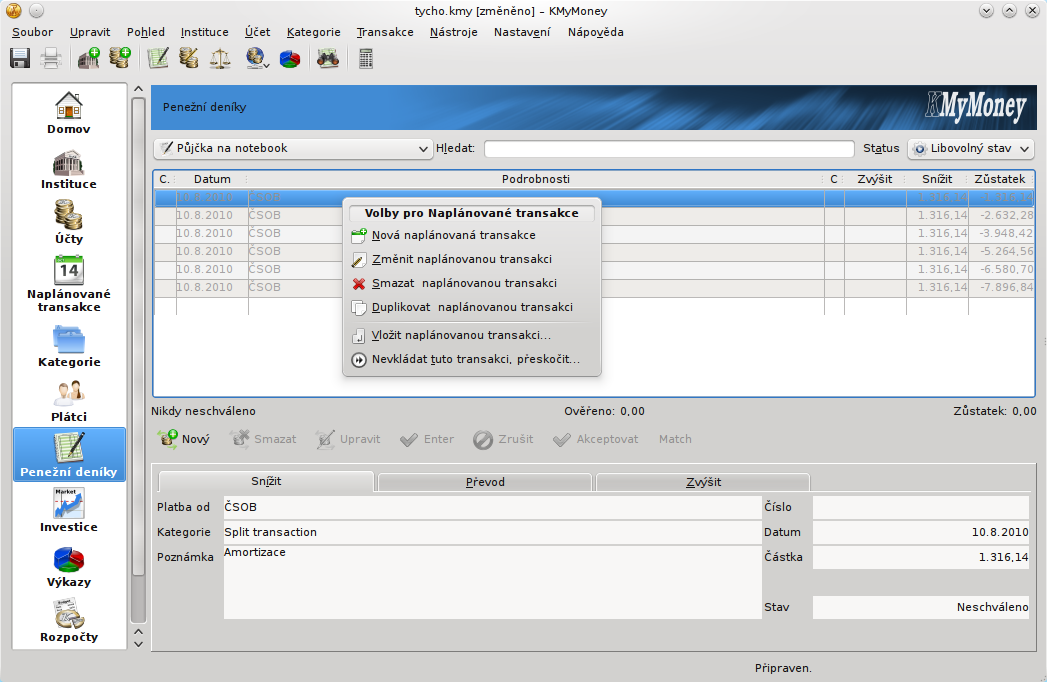This screenshot has height=682, width=1047.
Task: Click the Smazat button below the ledger
Action: click(263, 439)
